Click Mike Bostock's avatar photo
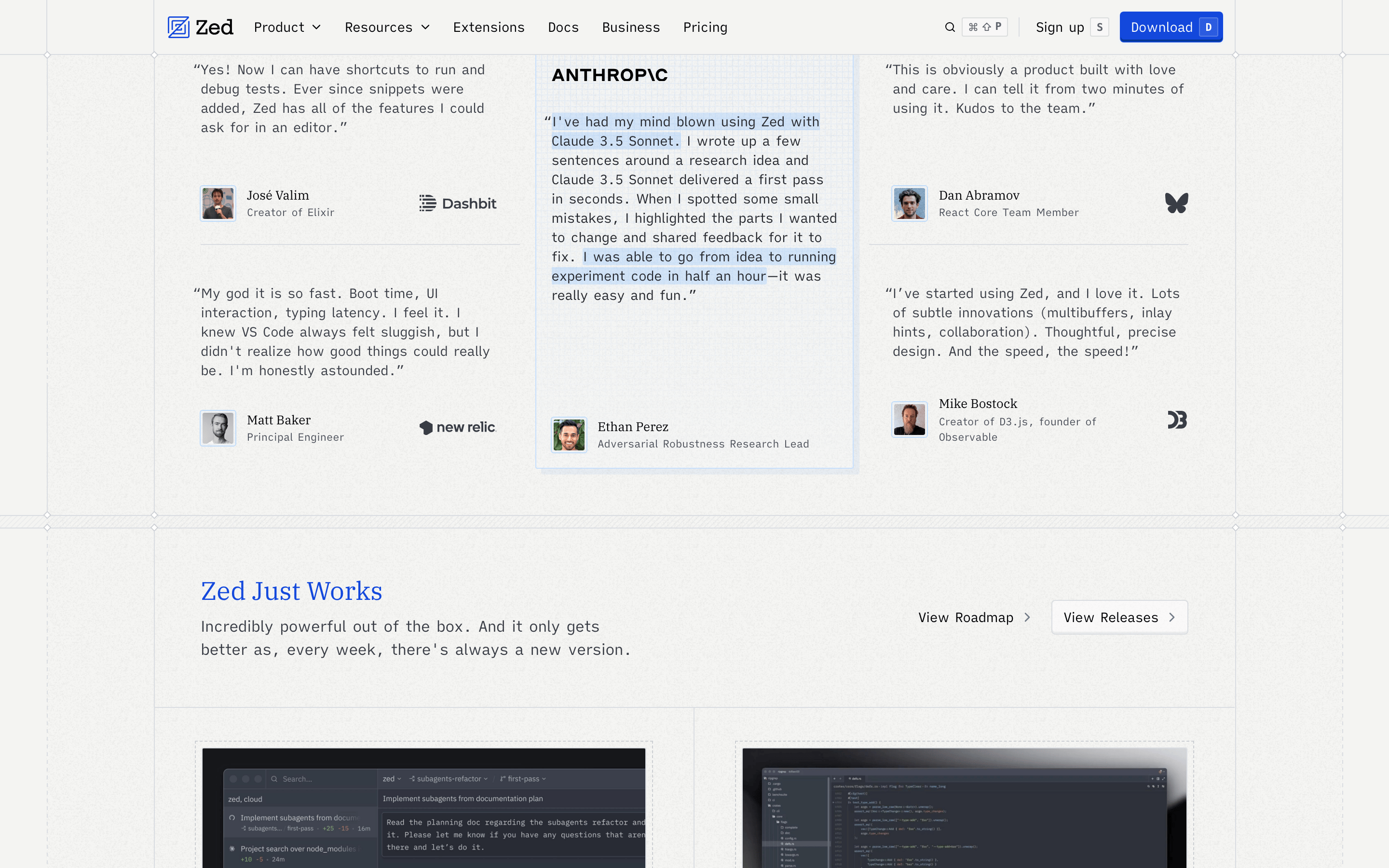 [909, 420]
